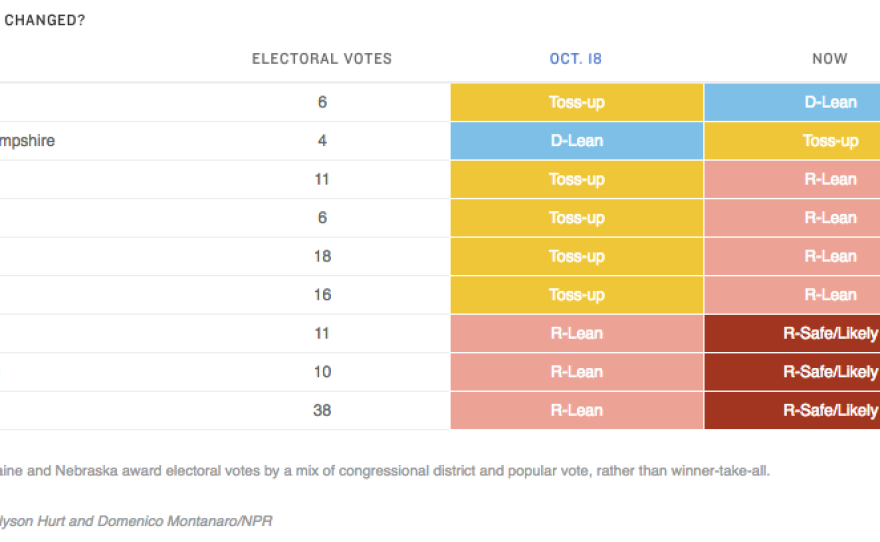This screenshot has height=542, width=880.
Task: Click the 16 electoral votes cell
Action: tap(322, 295)
